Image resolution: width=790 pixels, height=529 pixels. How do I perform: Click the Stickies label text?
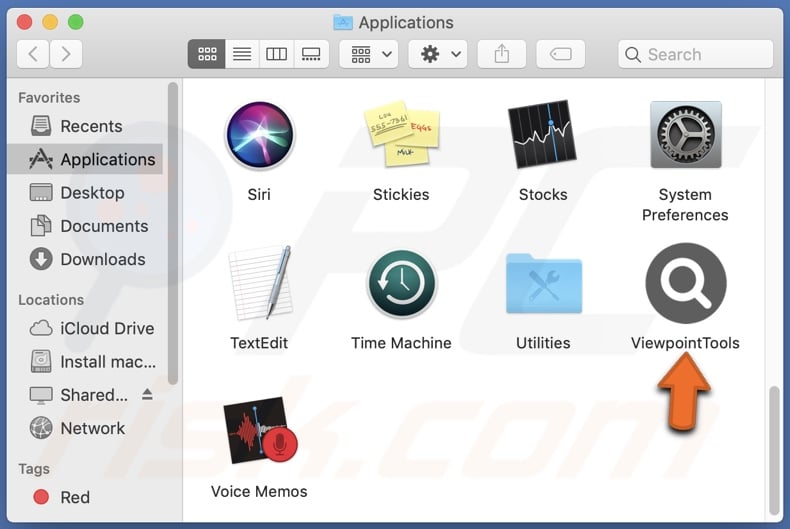401,194
